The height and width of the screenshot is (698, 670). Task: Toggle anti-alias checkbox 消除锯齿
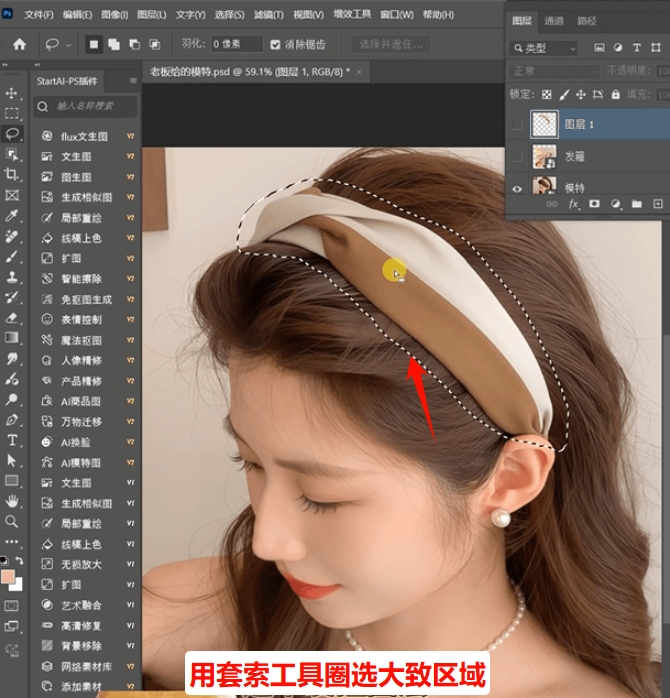[x=275, y=45]
